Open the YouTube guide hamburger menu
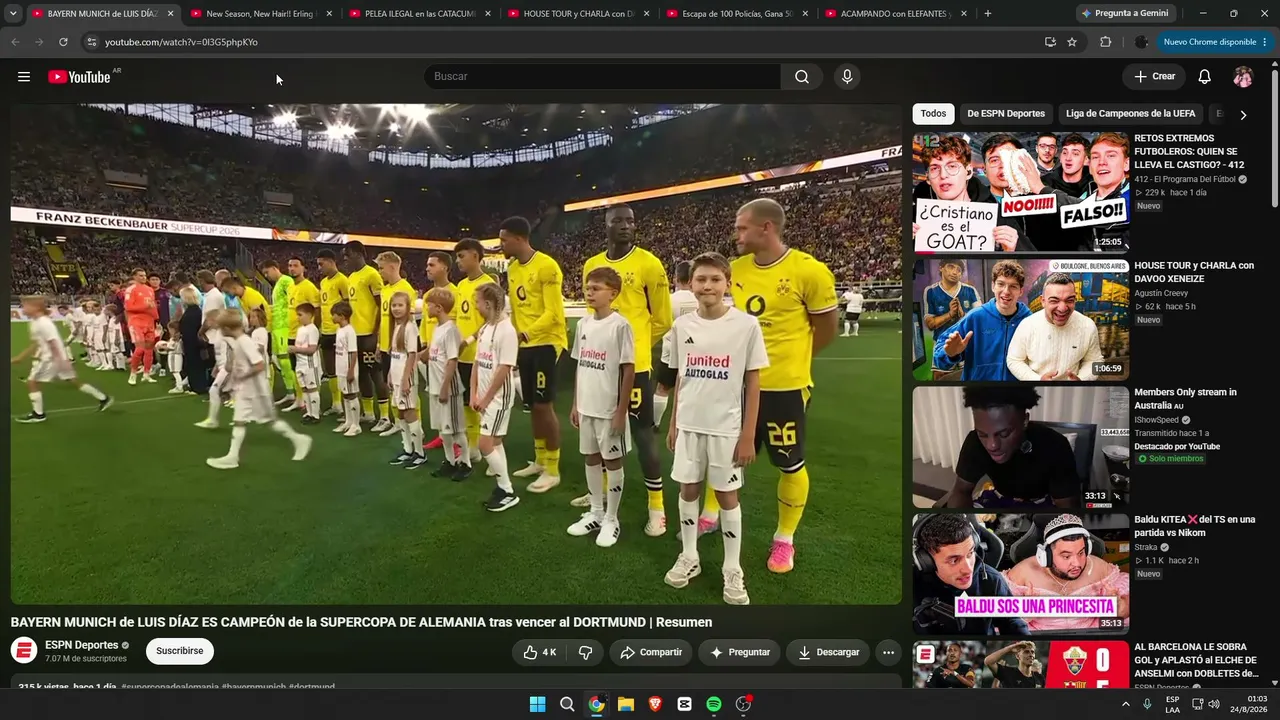The width and height of the screenshot is (1280, 720). tap(24, 77)
